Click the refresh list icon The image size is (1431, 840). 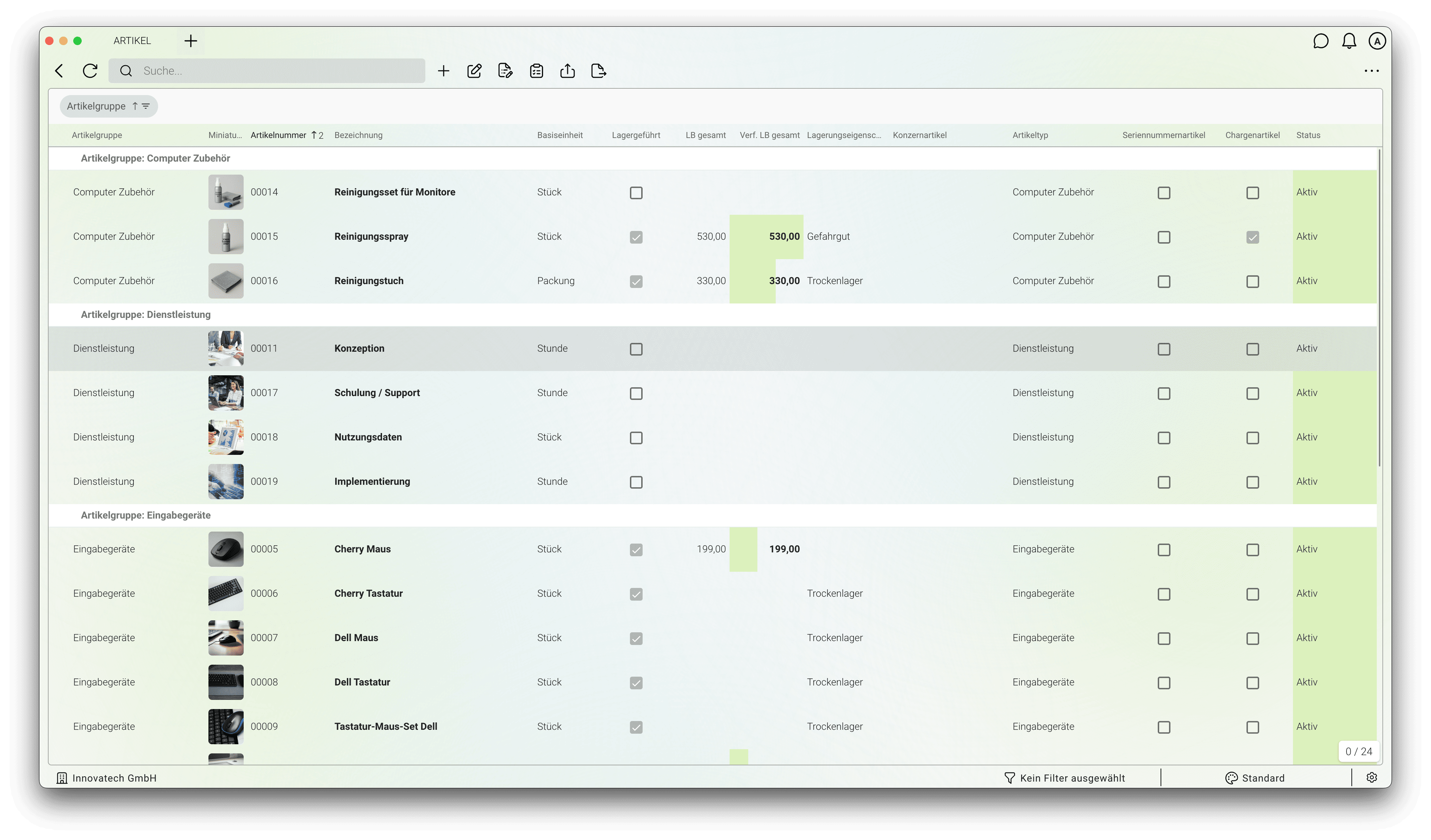(90, 71)
